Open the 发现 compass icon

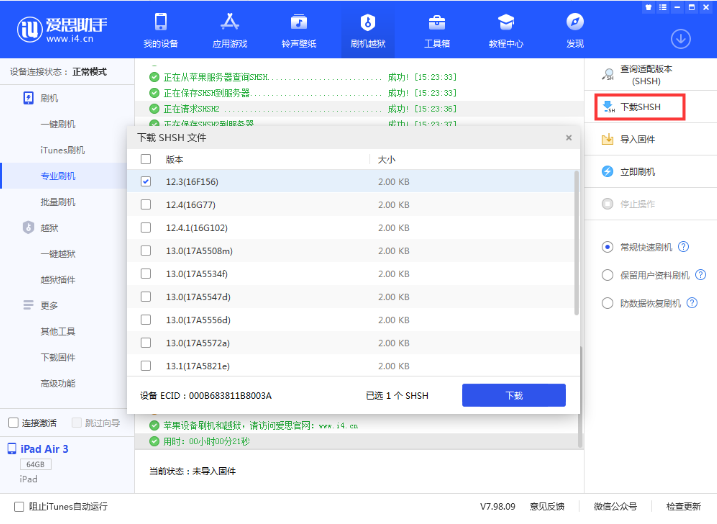[x=575, y=22]
